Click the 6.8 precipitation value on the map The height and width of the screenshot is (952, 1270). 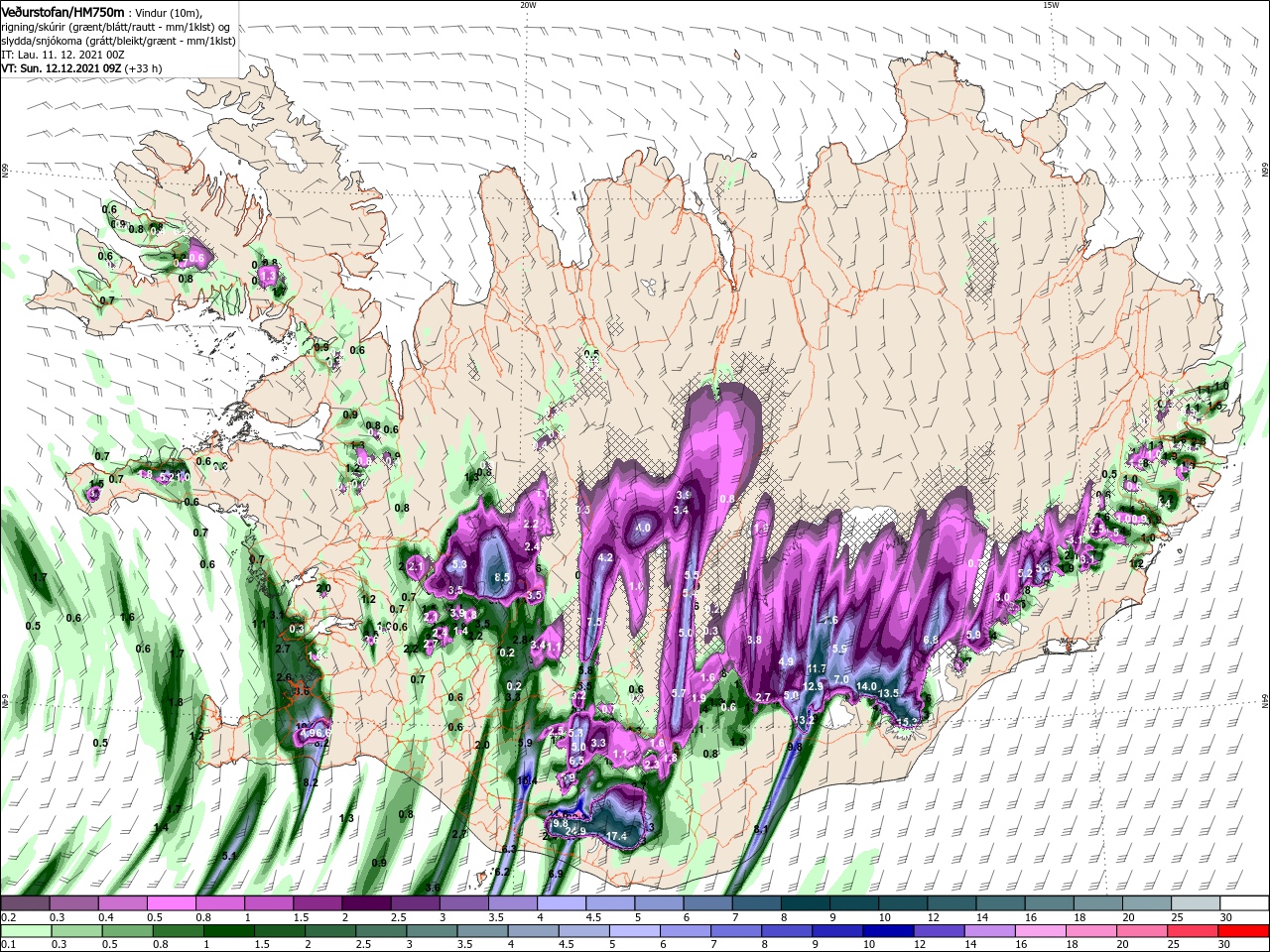point(931,641)
